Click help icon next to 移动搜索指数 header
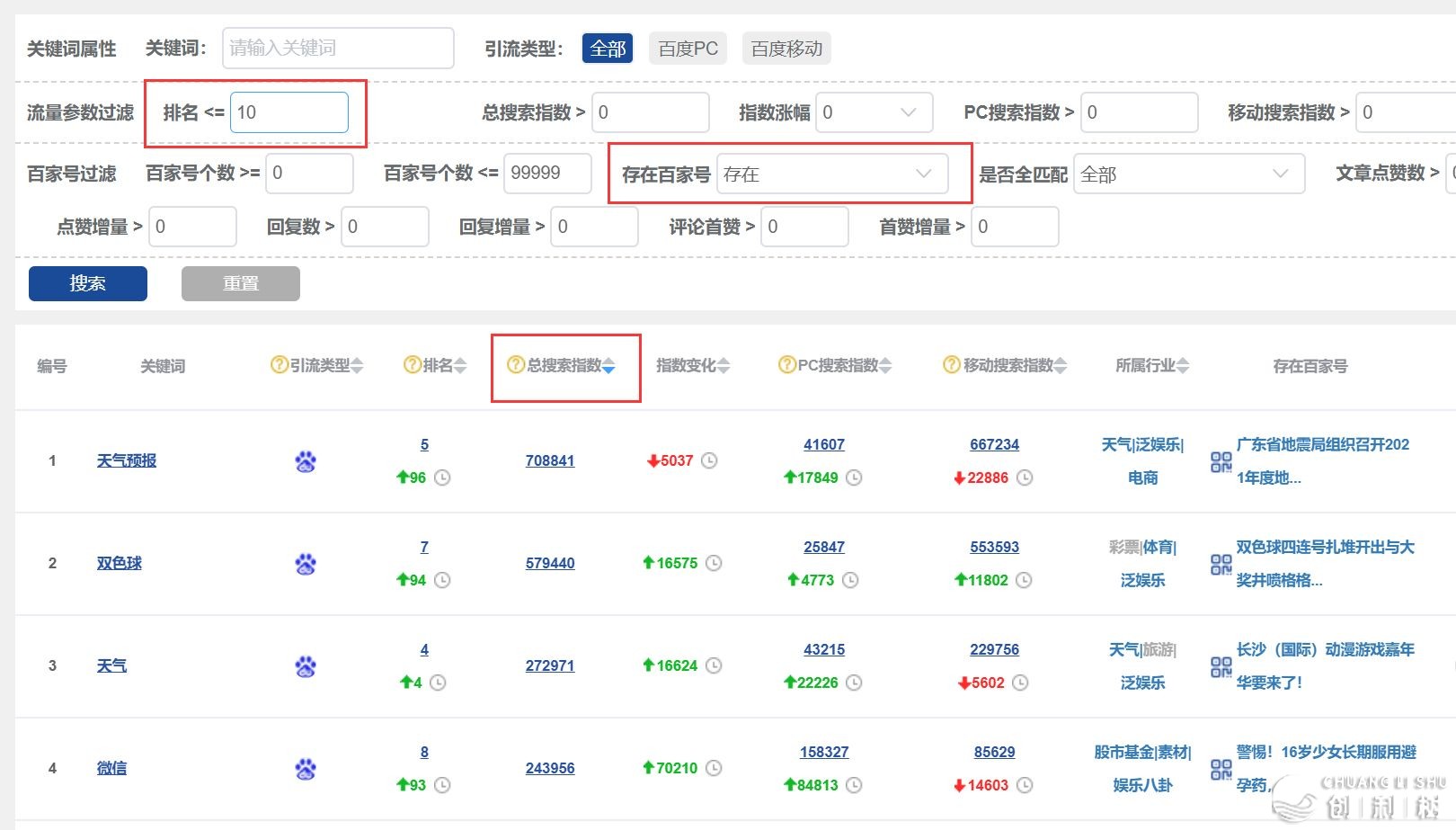The image size is (1456, 830). pos(951,365)
